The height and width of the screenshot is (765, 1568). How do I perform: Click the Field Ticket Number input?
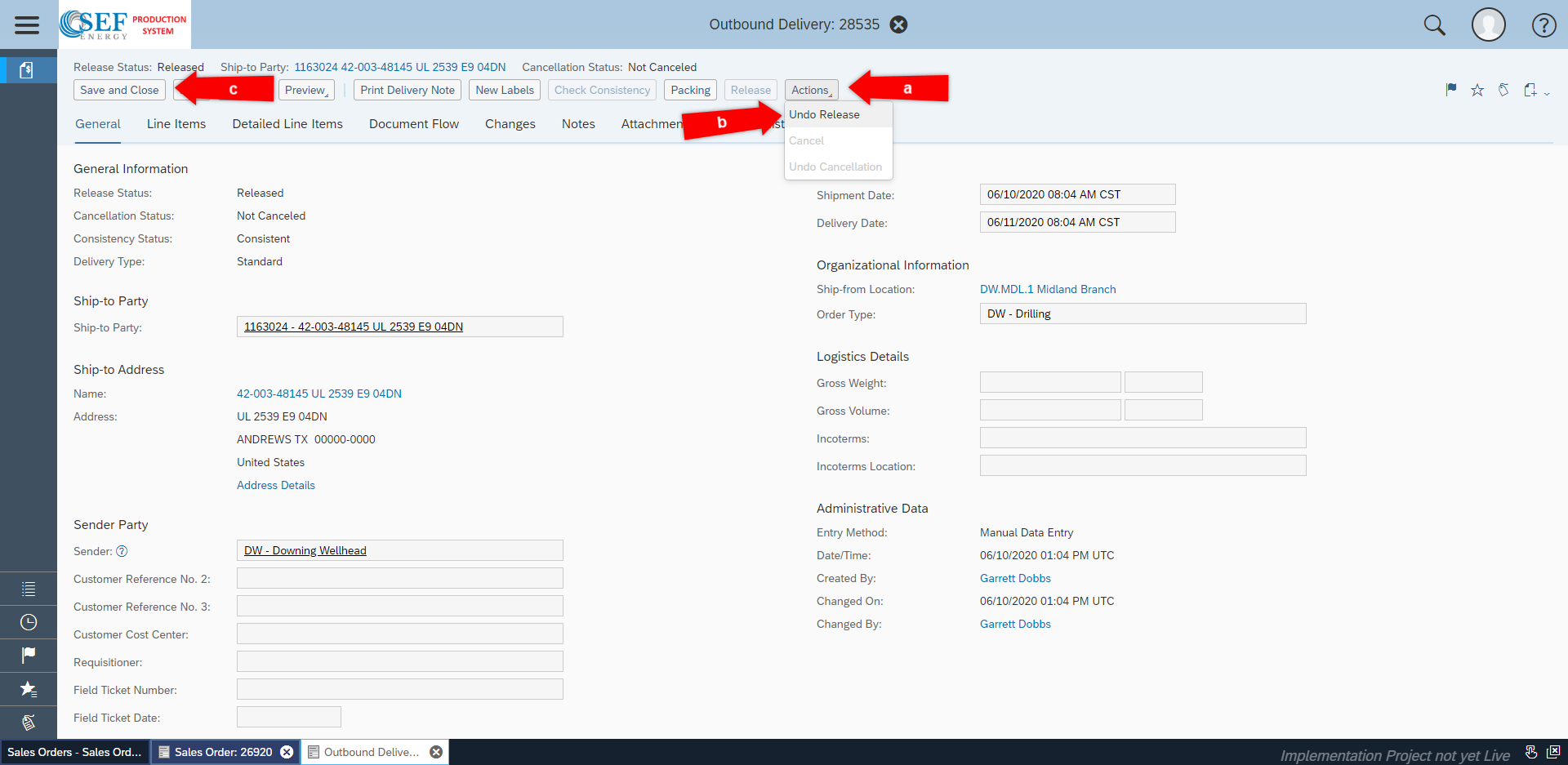pos(400,689)
